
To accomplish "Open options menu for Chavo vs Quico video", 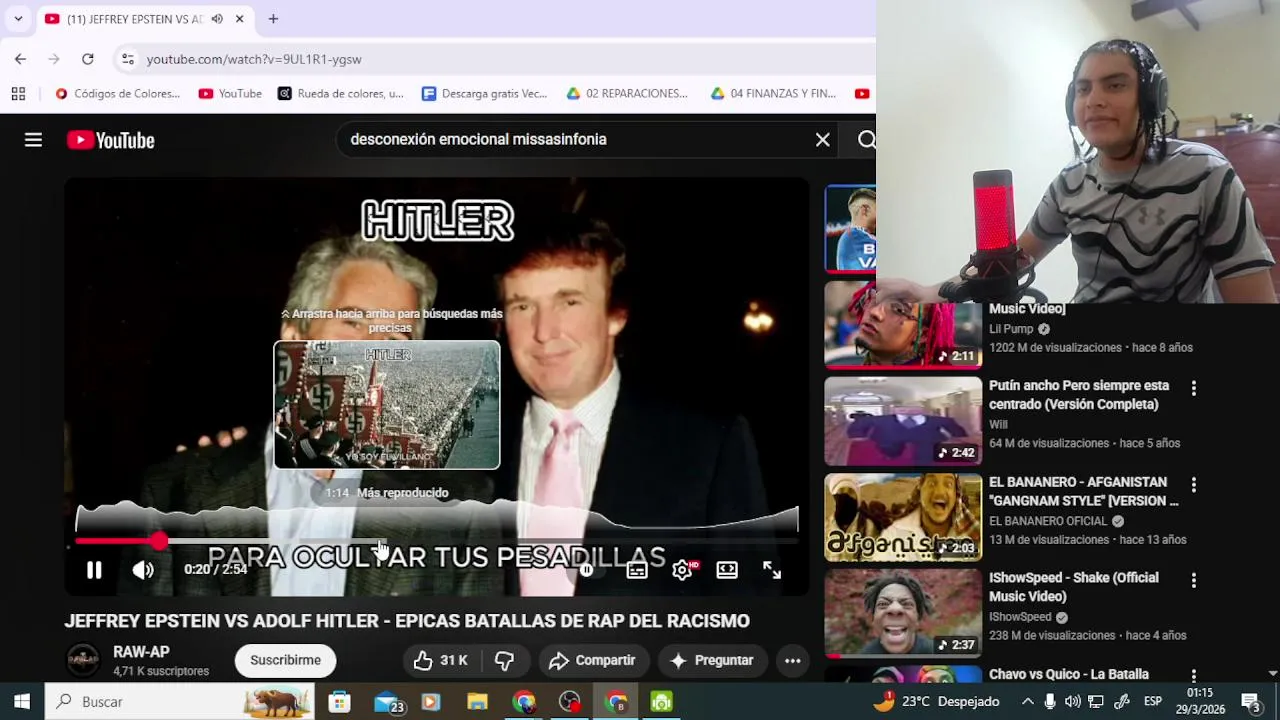I will [1193, 676].
